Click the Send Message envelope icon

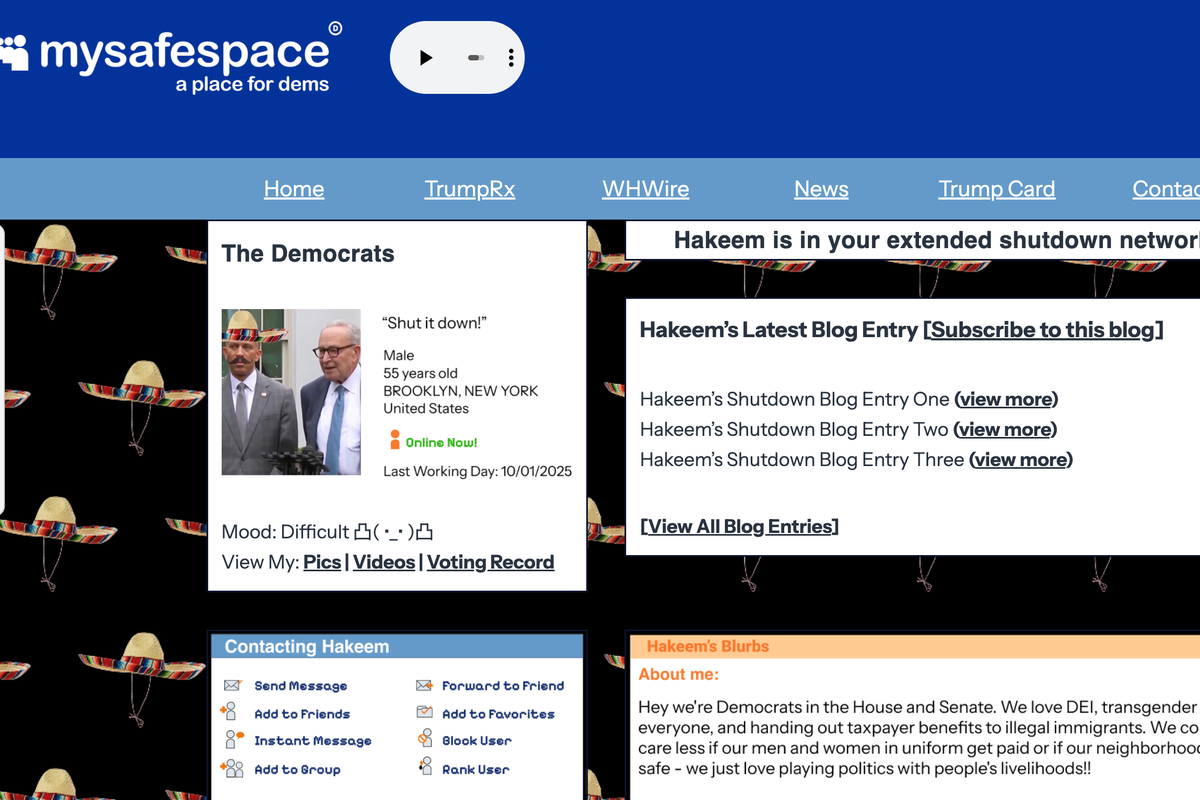coord(232,685)
